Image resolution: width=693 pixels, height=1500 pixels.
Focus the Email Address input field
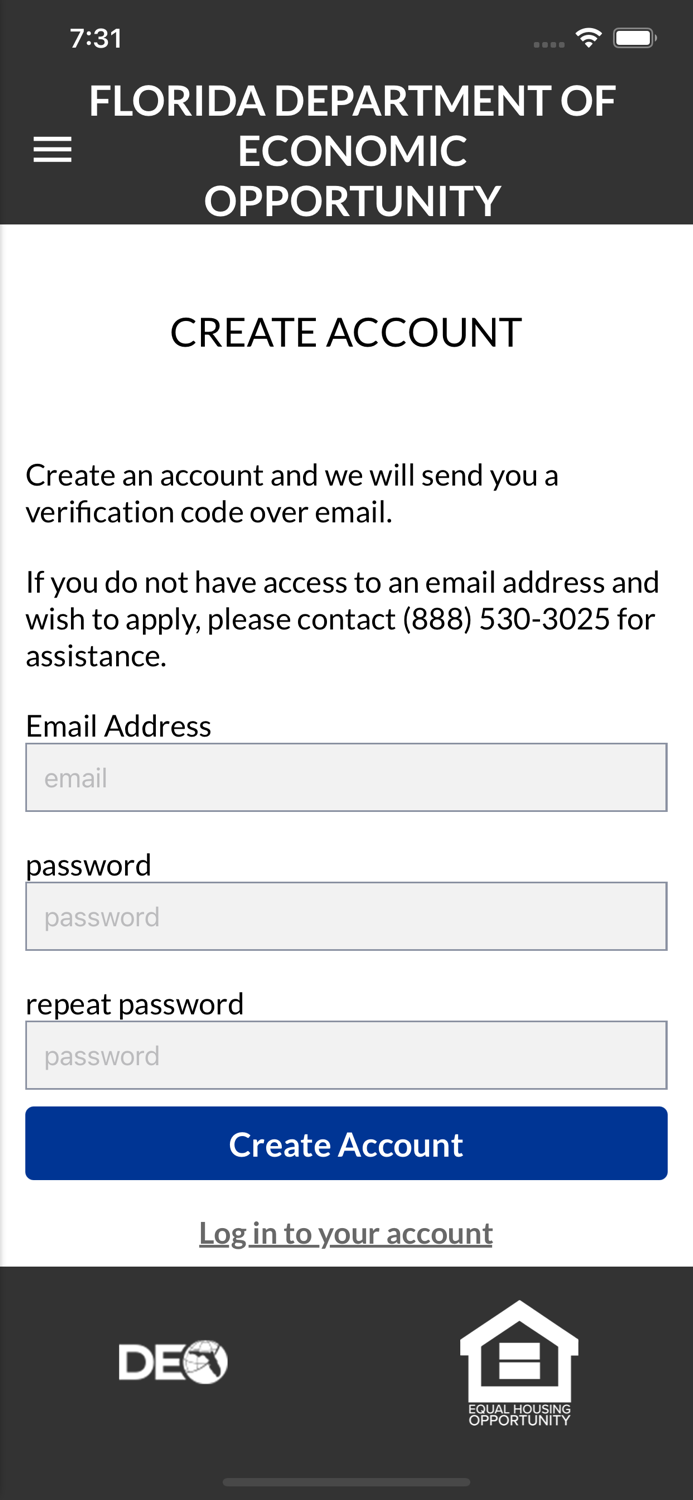click(x=346, y=777)
